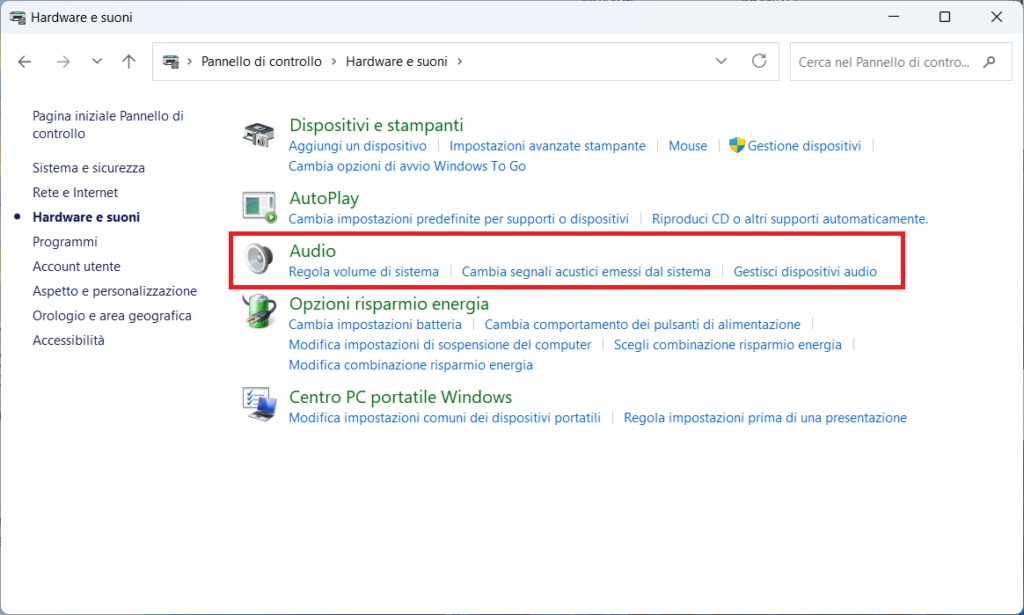Click the Up one level arrow
1024x615 pixels.
(129, 62)
